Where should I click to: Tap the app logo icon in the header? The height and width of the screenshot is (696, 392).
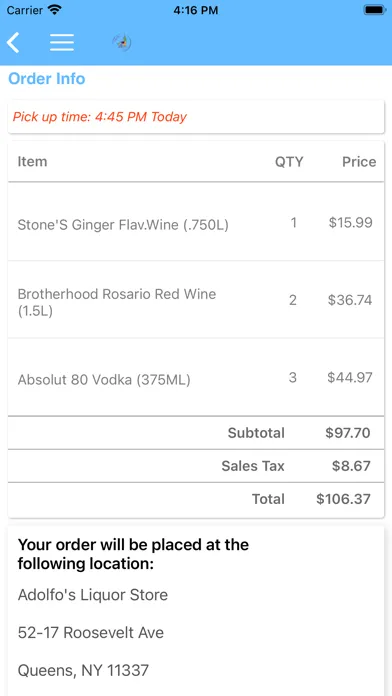pos(122,43)
